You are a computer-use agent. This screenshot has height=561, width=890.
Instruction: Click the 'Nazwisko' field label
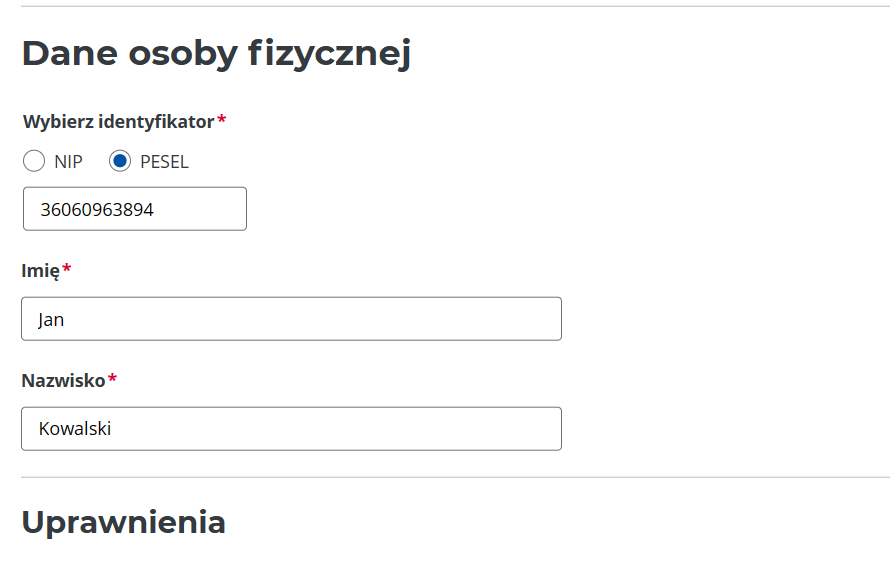[63, 380]
